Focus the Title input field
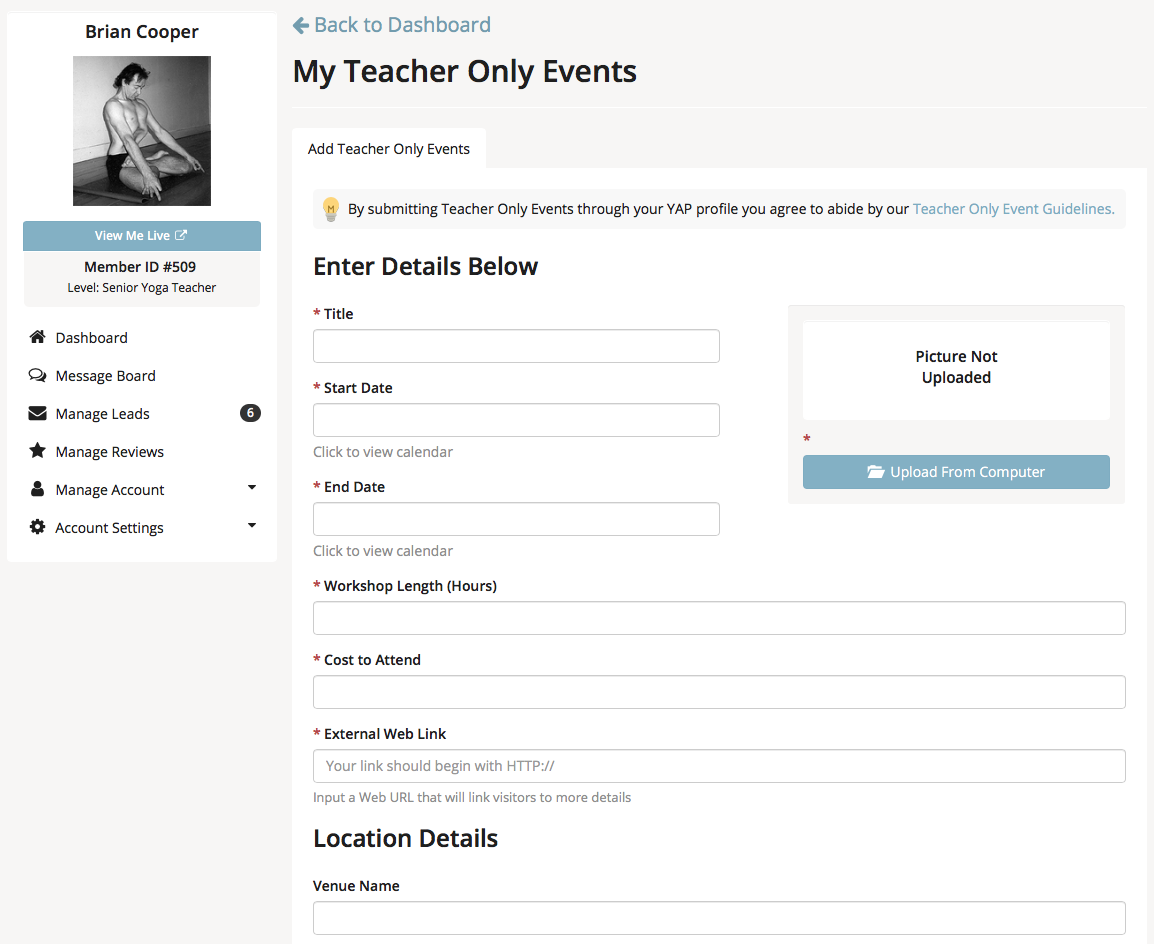This screenshot has height=944, width=1154. 516,346
